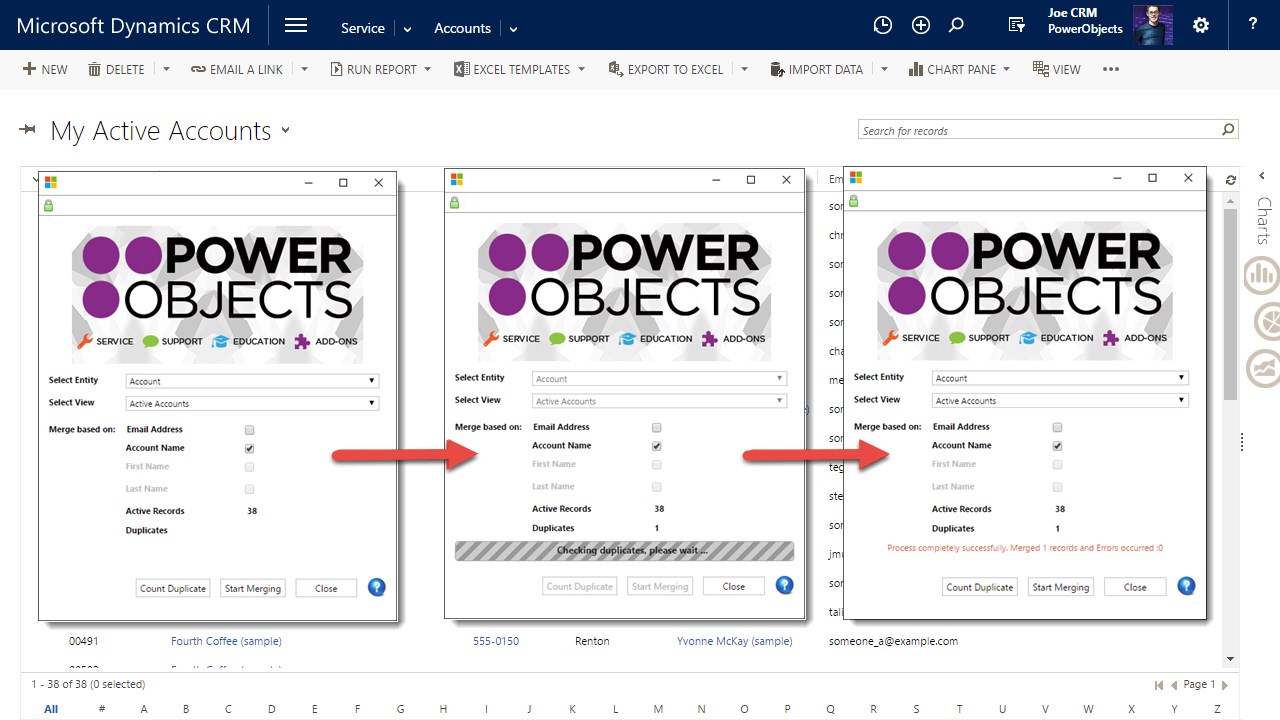Open Select Entity dropdown in the left dialog

(x=252, y=381)
